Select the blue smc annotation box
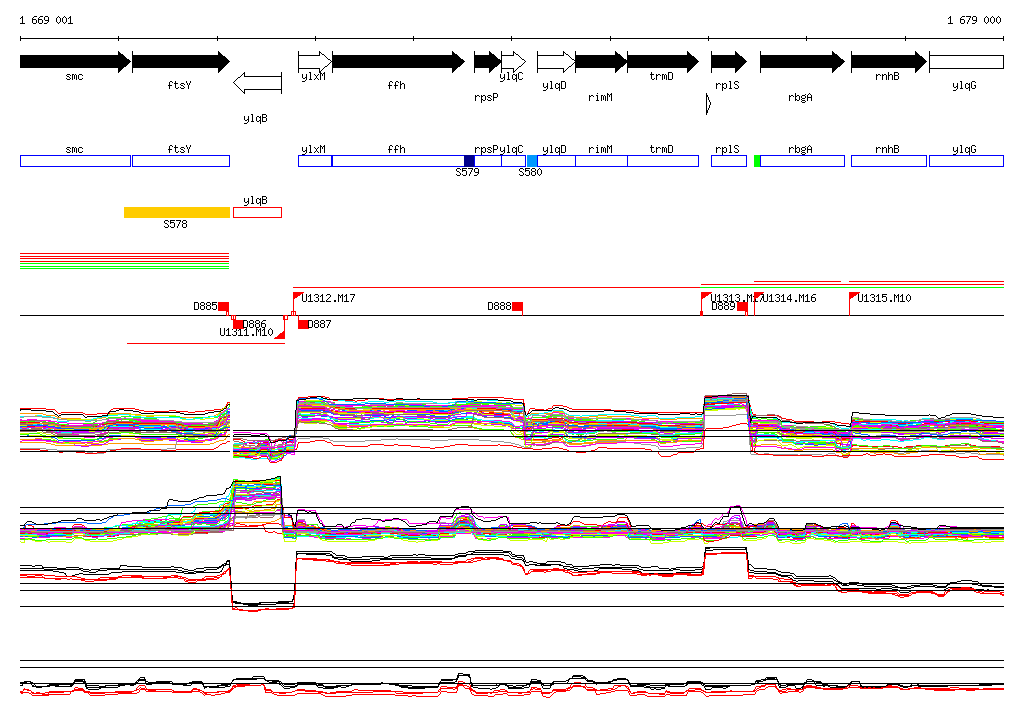The width and height of the screenshot is (1024, 714). pyautogui.click(x=75, y=161)
